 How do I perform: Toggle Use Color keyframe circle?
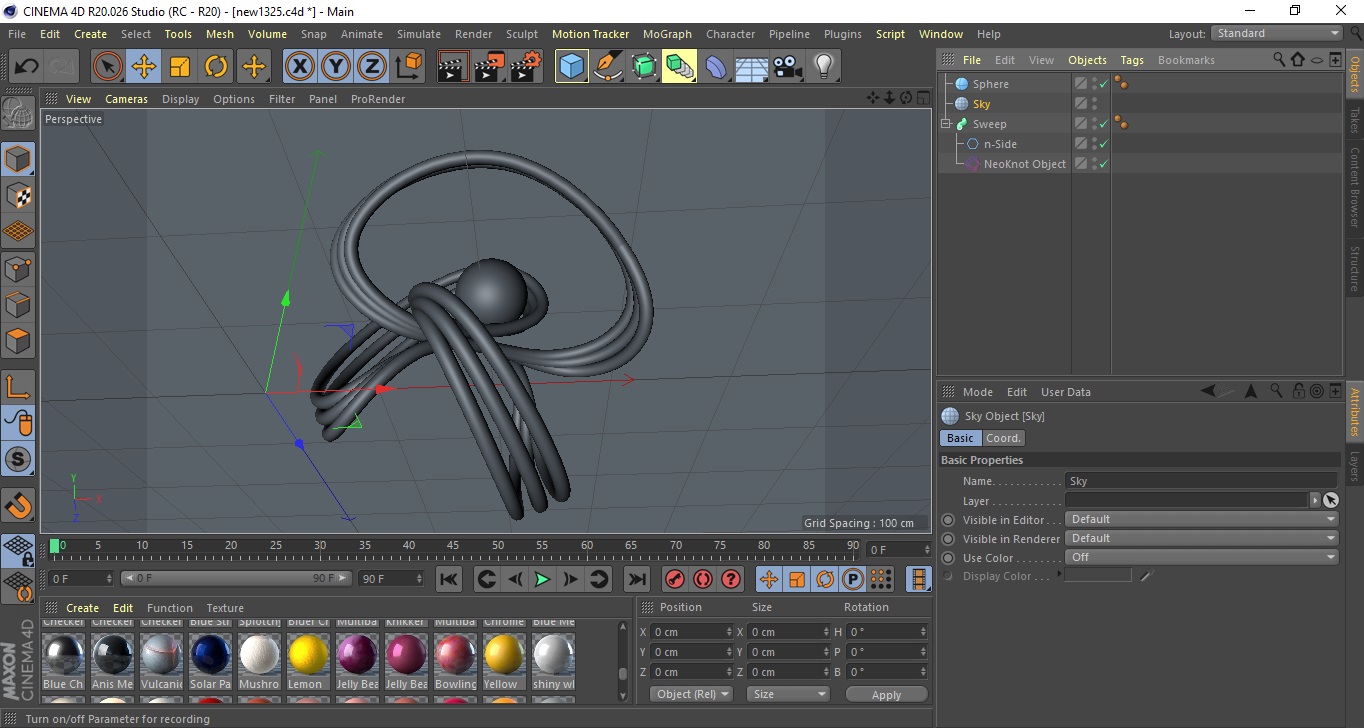click(948, 558)
